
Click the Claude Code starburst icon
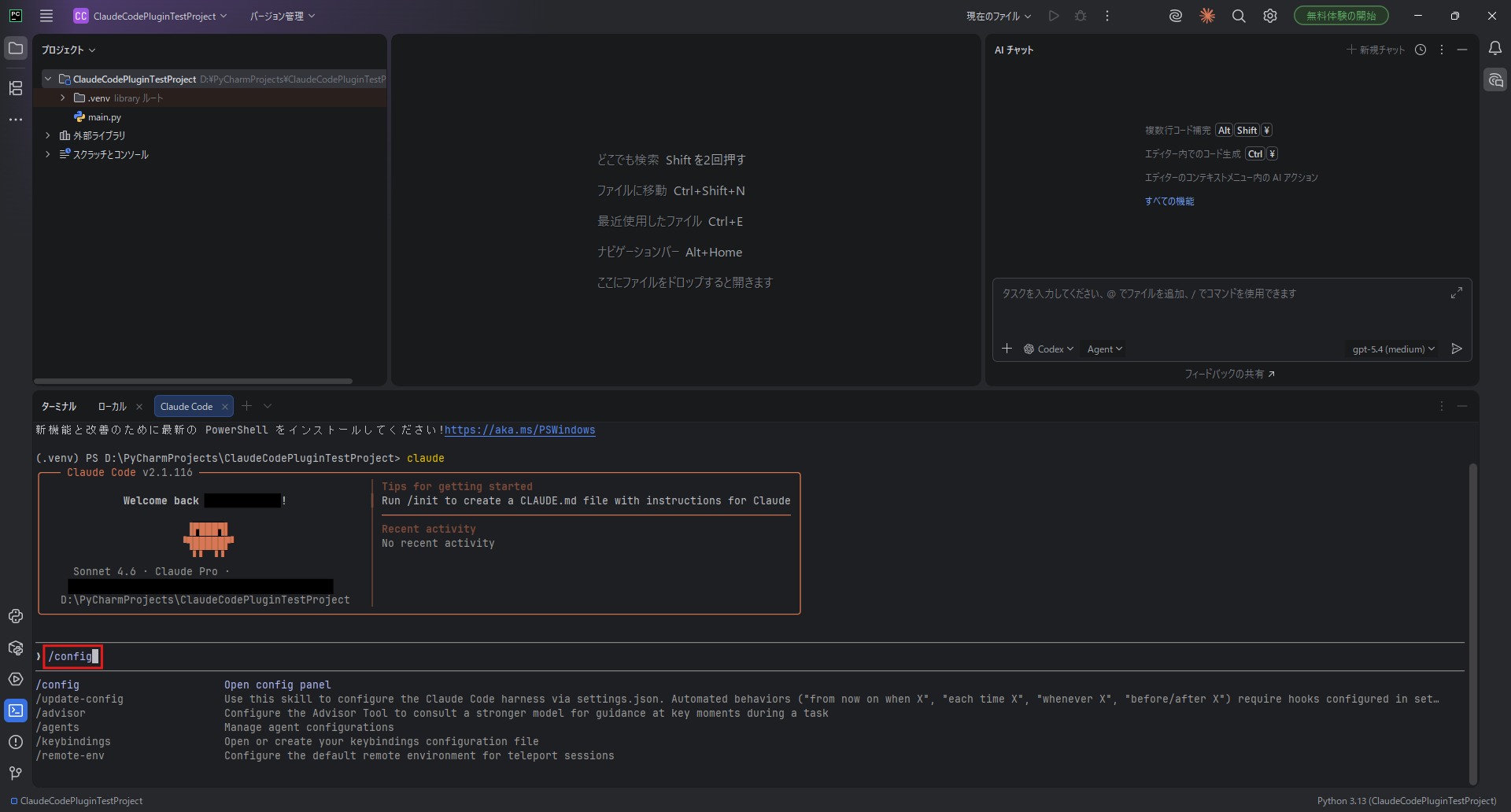coord(1206,16)
